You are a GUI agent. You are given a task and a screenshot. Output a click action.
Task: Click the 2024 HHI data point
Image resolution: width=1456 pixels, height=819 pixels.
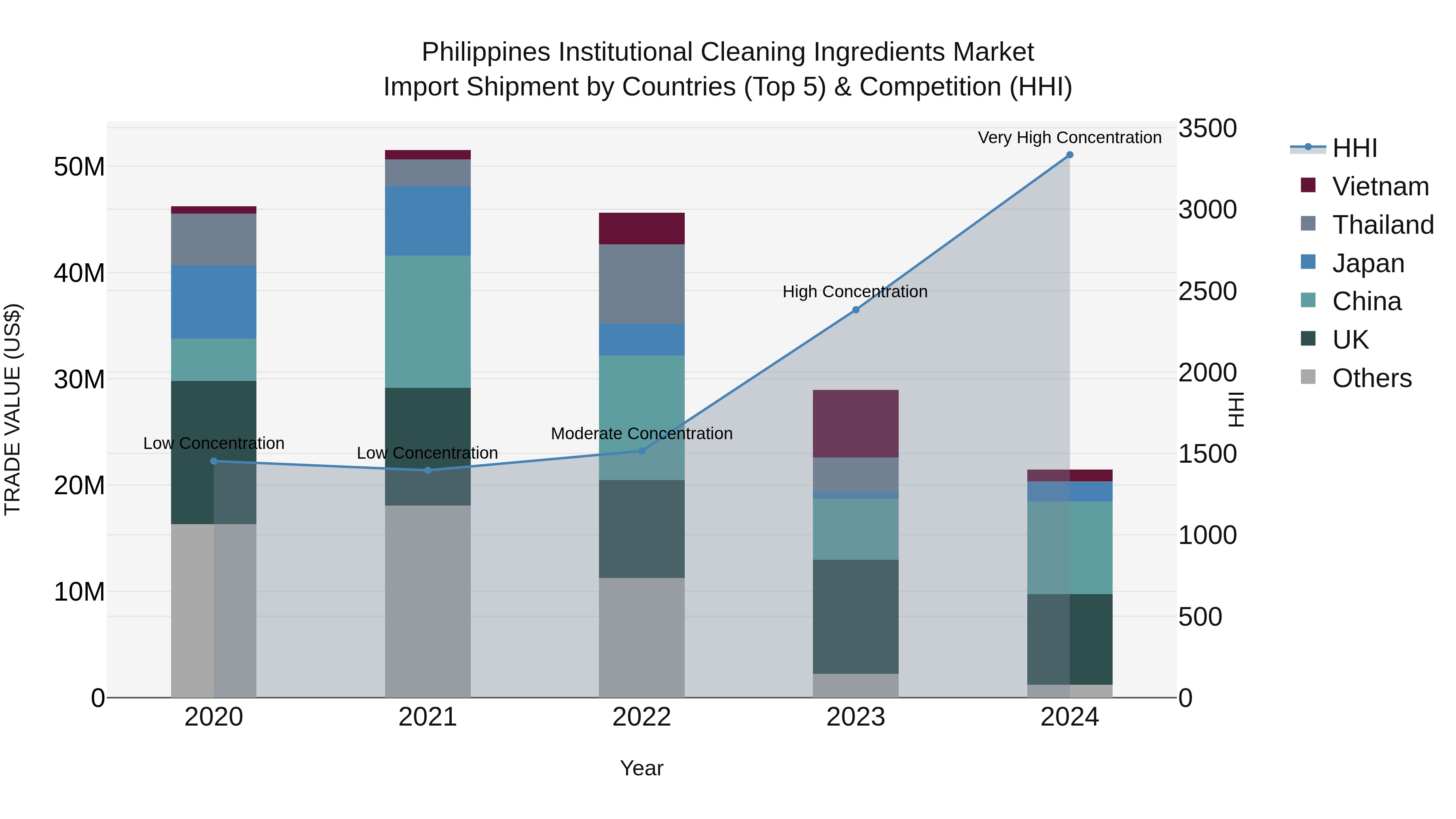click(x=1069, y=155)
